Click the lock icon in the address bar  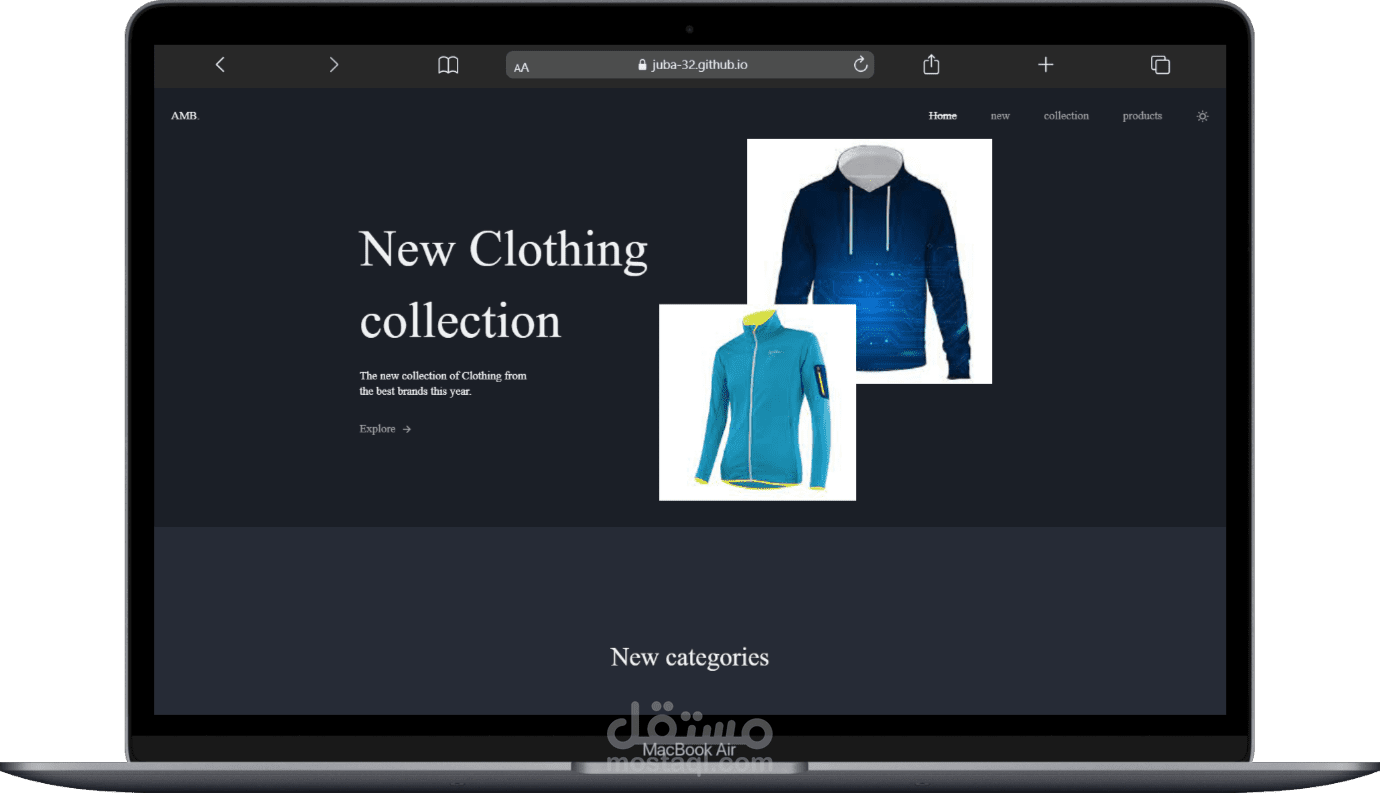[x=642, y=65]
